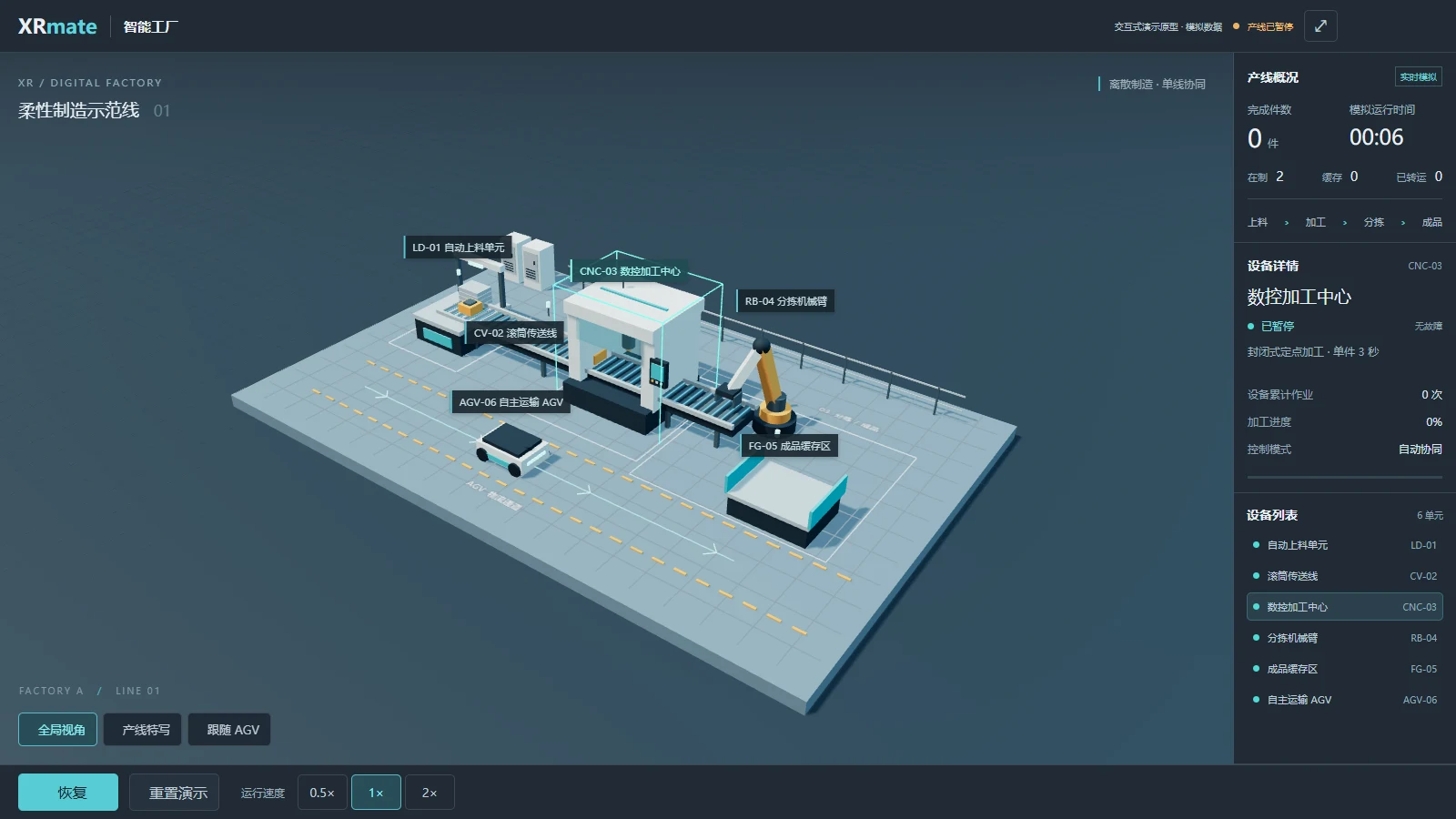Select 成品缓存区 FG-05 in device list
The height and width of the screenshot is (819, 1456).
coord(1344,669)
